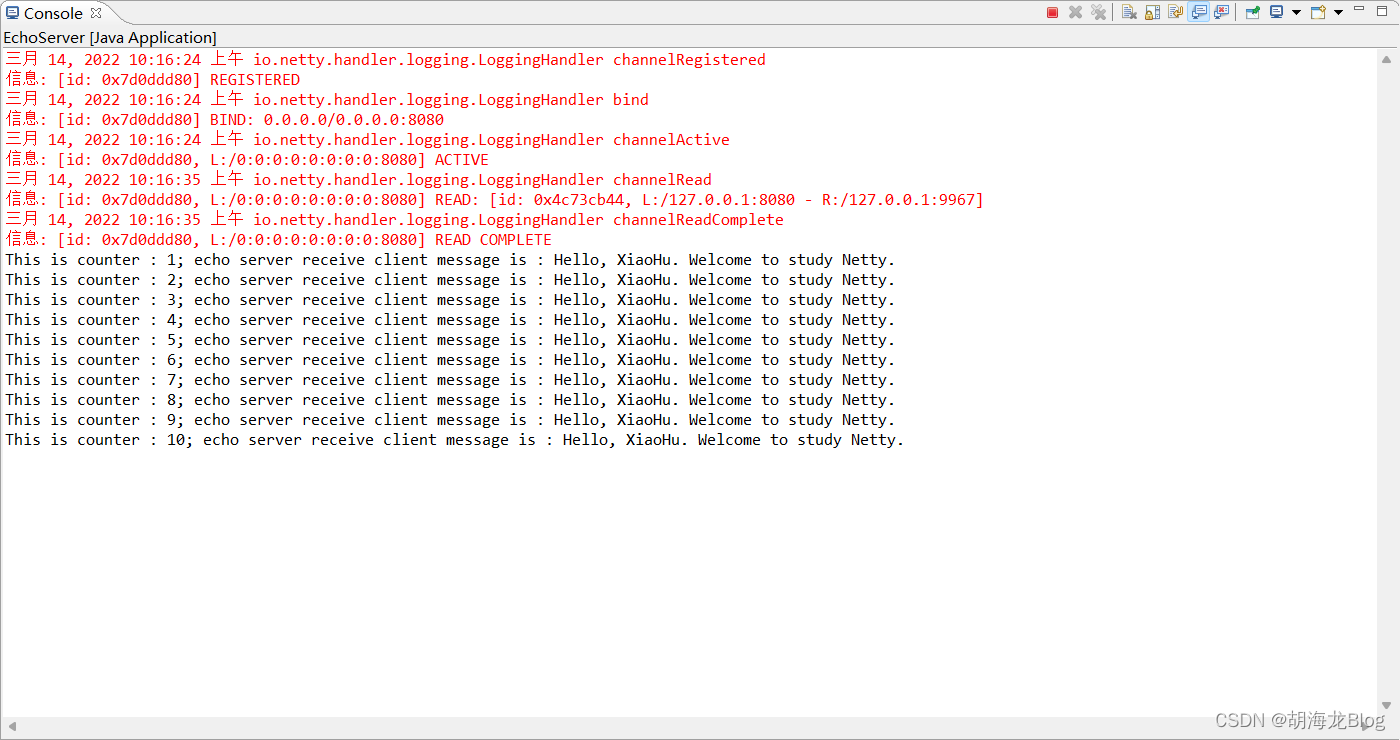This screenshot has height=740, width=1400.
Task: Expand the Open Console dropdown arrow
Action: pos(1338,12)
